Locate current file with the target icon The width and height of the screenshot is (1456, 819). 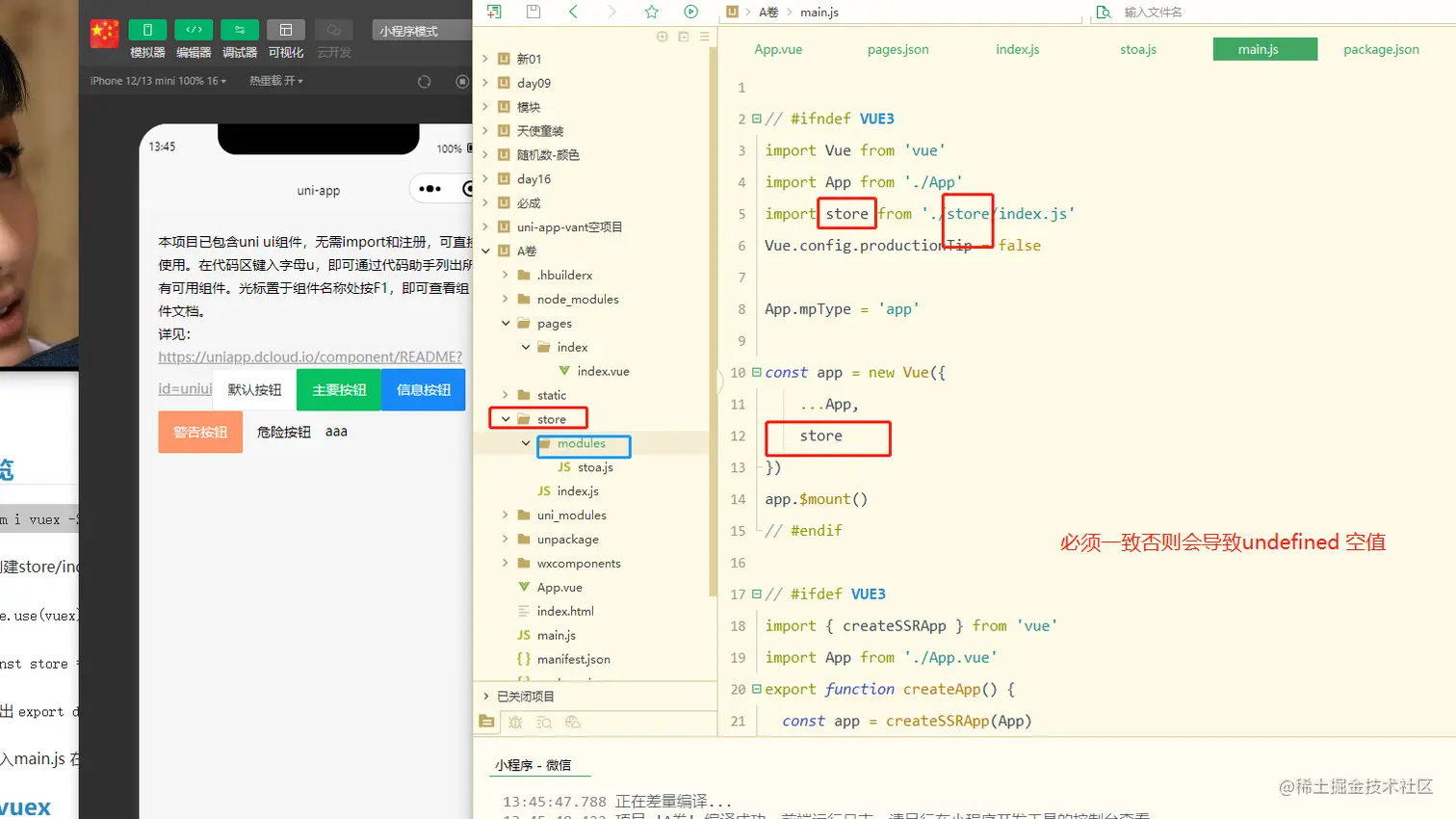coord(662,37)
